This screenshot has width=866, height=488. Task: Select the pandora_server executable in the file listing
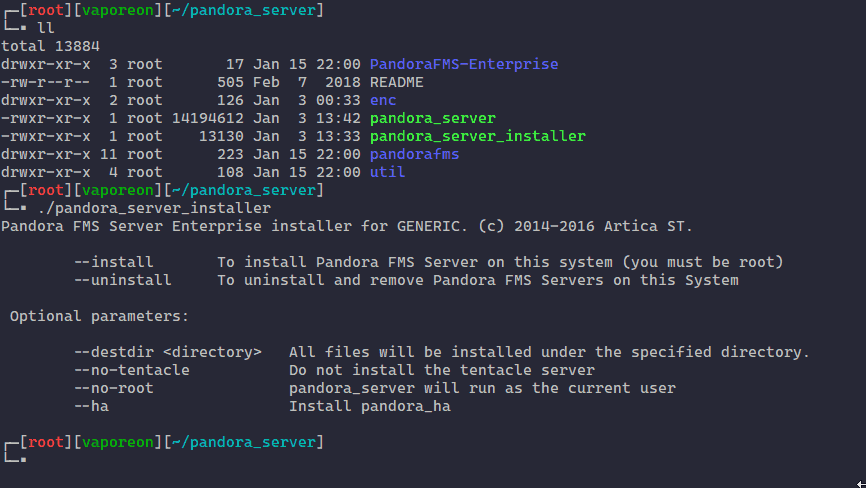point(432,118)
